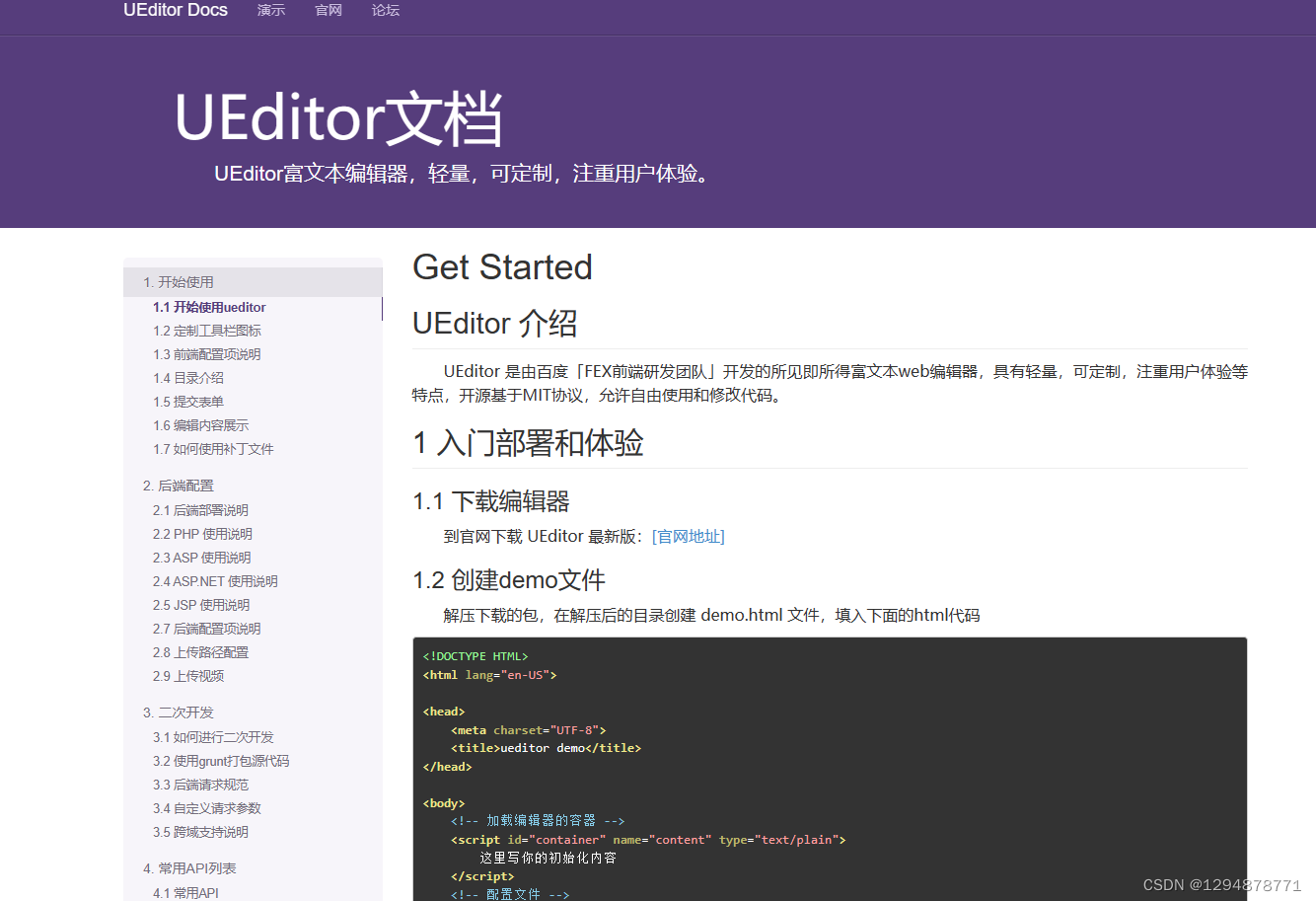Open the 1.1 开始使用ueditor page
1316x901 pixels.
[209, 307]
